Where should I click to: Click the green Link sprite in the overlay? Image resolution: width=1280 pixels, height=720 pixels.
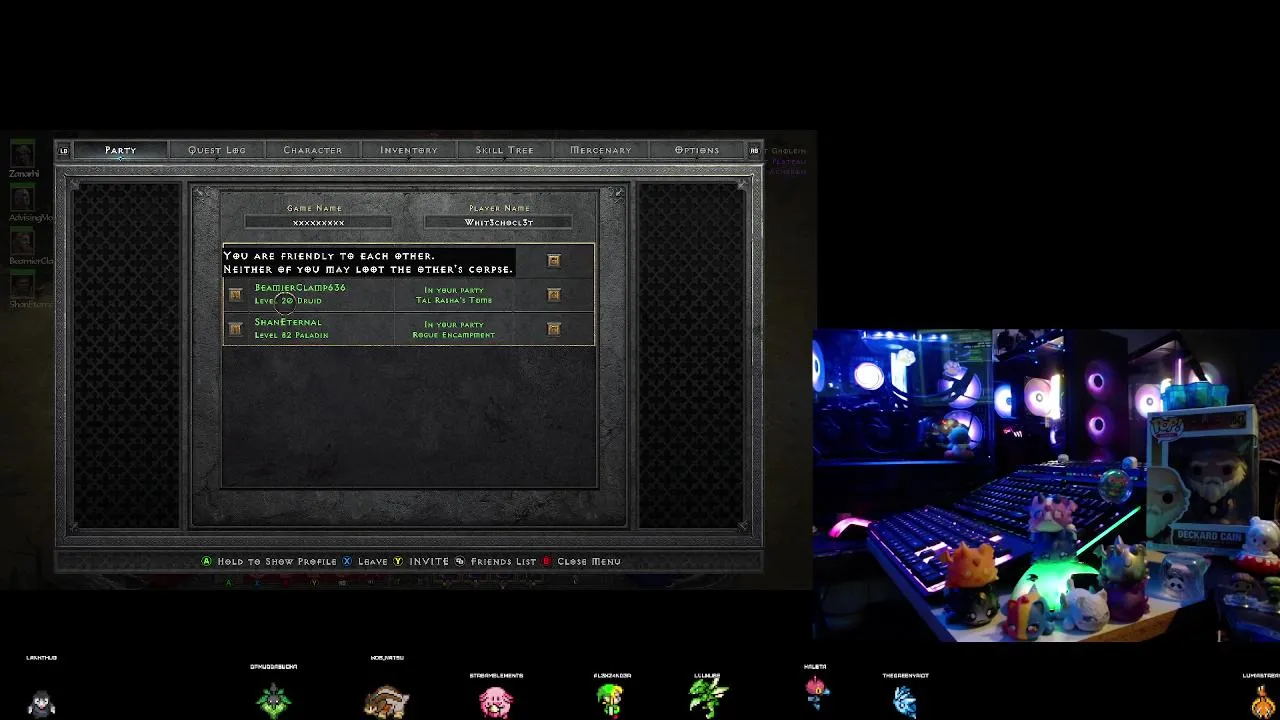pyautogui.click(x=611, y=699)
